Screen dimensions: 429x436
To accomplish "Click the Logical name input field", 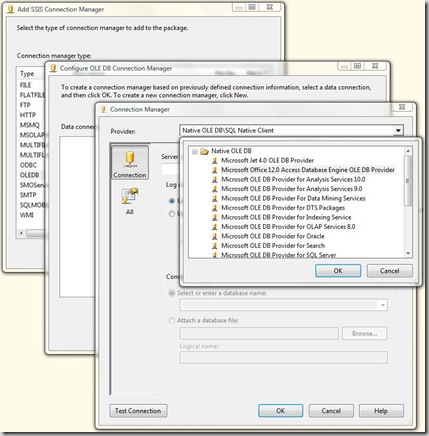I will pyautogui.click(x=284, y=358).
